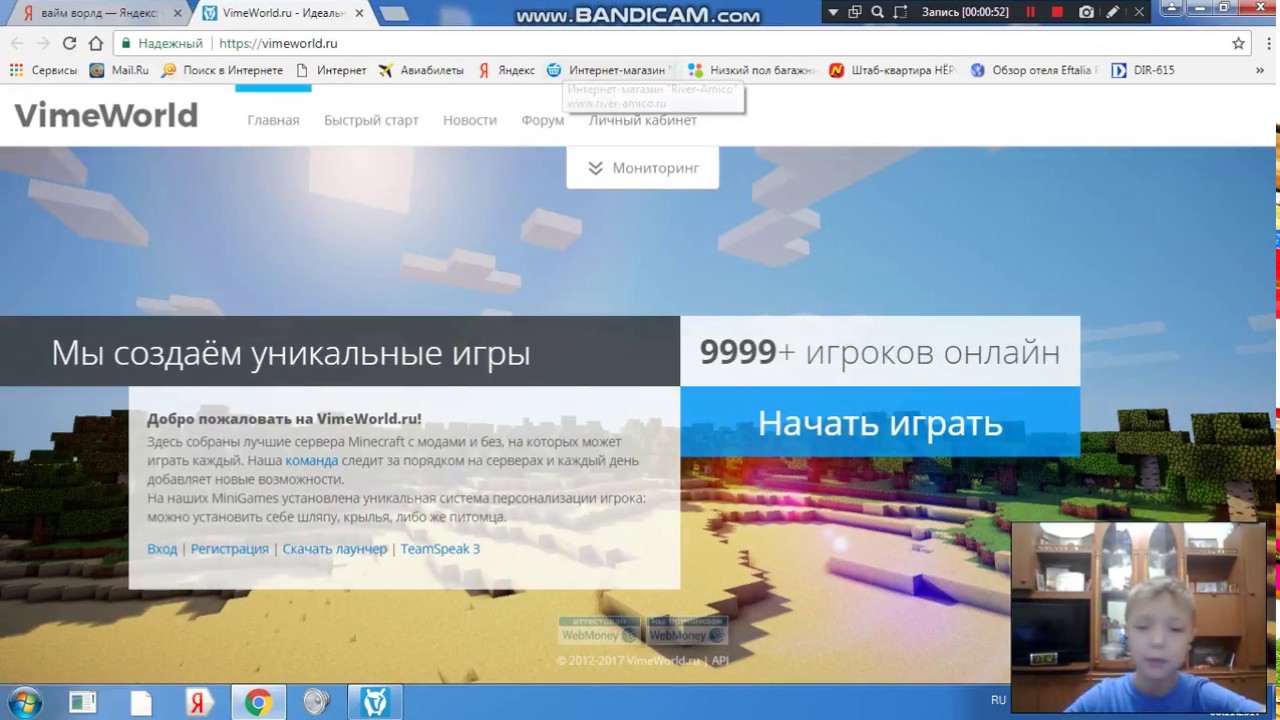
Task: Select the Bandicam rectangle area icon
Action: click(x=900, y=12)
